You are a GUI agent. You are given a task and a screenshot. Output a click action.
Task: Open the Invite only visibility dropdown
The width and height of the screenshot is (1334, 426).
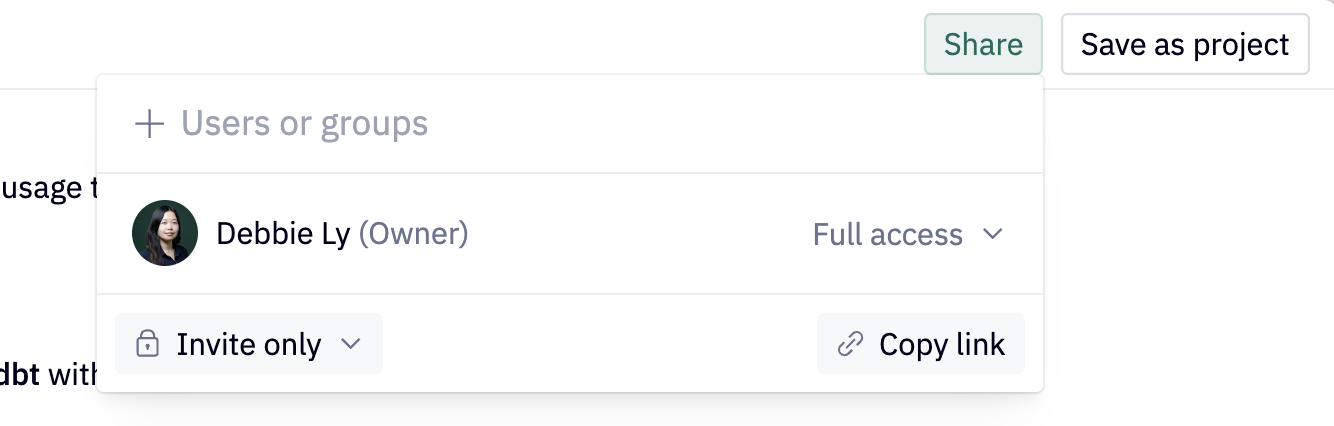click(248, 344)
